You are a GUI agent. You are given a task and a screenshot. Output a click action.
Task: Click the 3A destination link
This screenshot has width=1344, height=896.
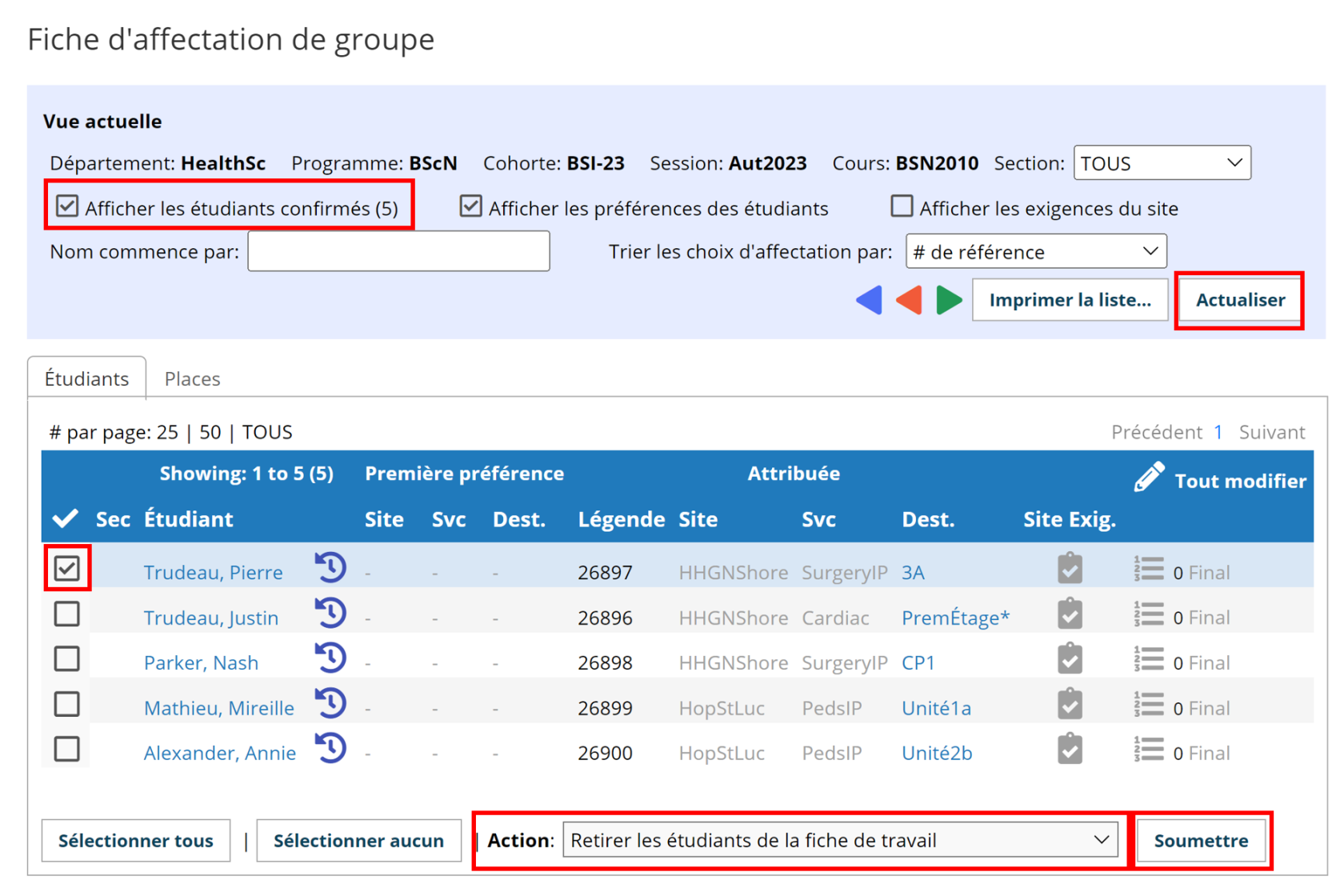pyautogui.click(x=913, y=573)
